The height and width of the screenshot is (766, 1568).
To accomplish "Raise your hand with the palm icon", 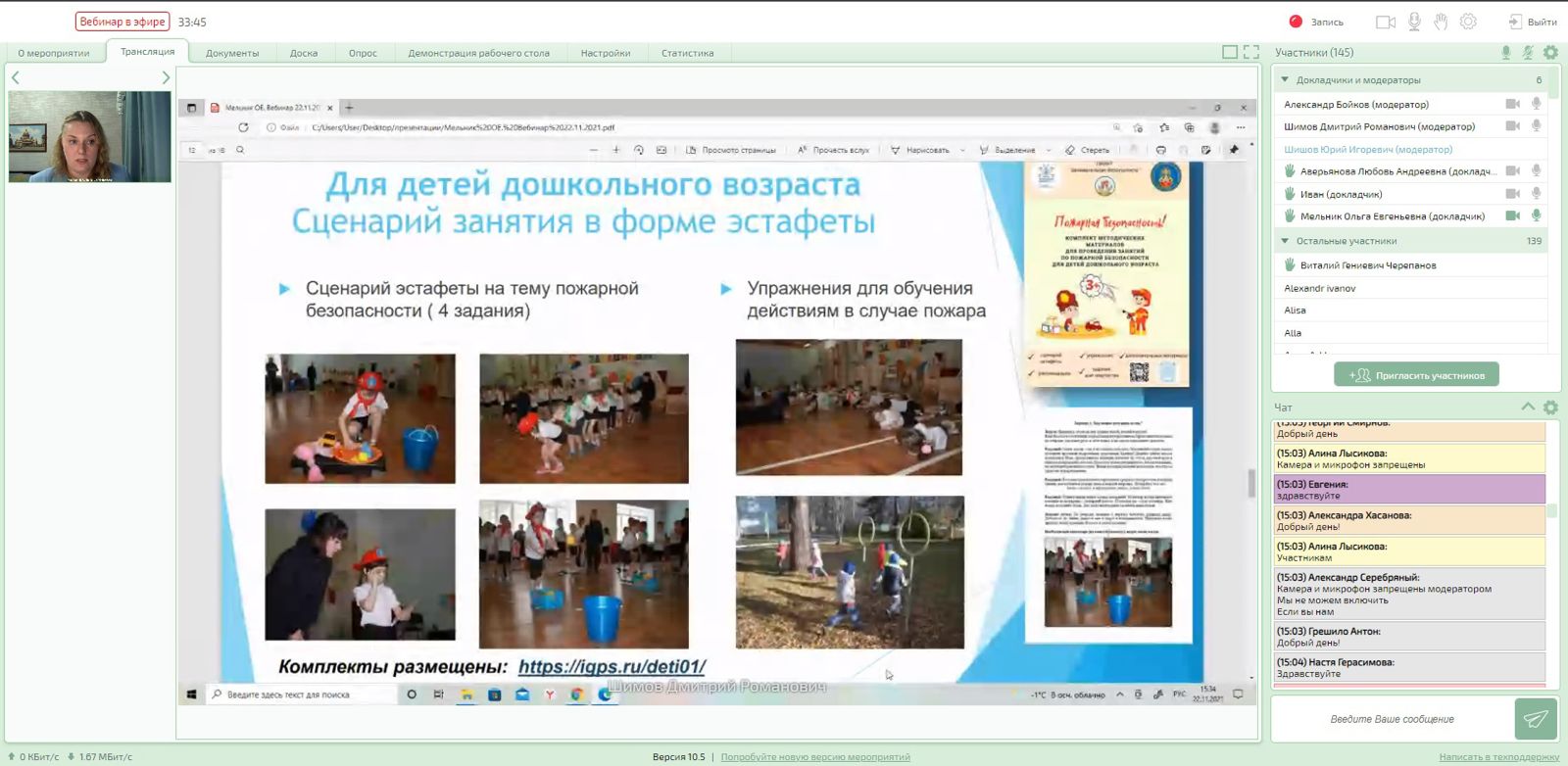I will click(1441, 22).
